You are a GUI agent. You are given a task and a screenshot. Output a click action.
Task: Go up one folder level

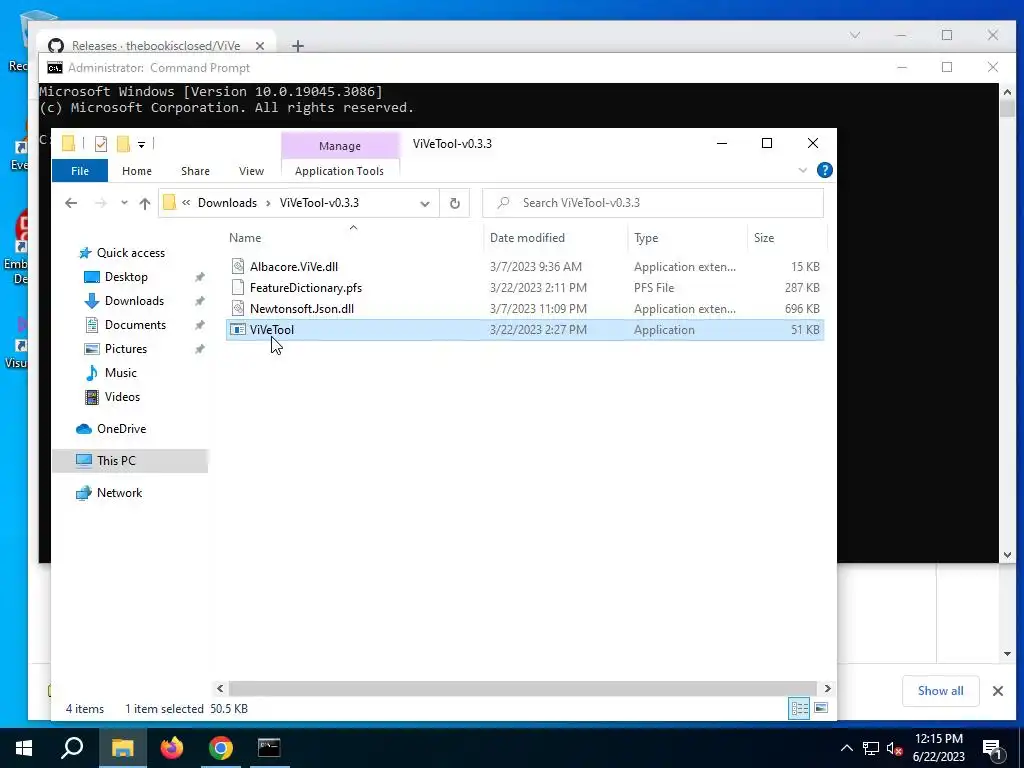pos(145,203)
